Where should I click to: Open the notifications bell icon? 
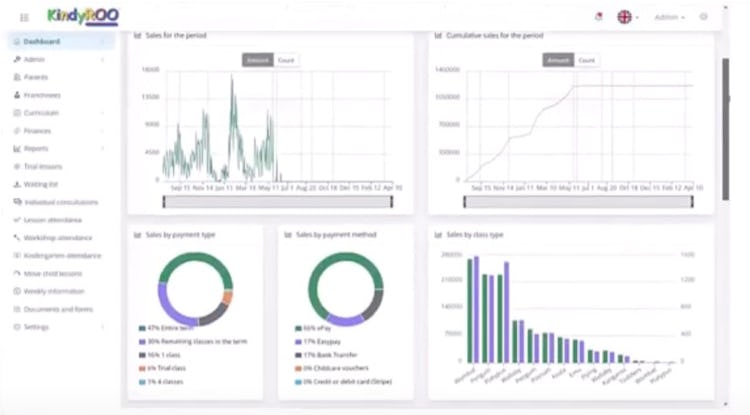point(598,17)
